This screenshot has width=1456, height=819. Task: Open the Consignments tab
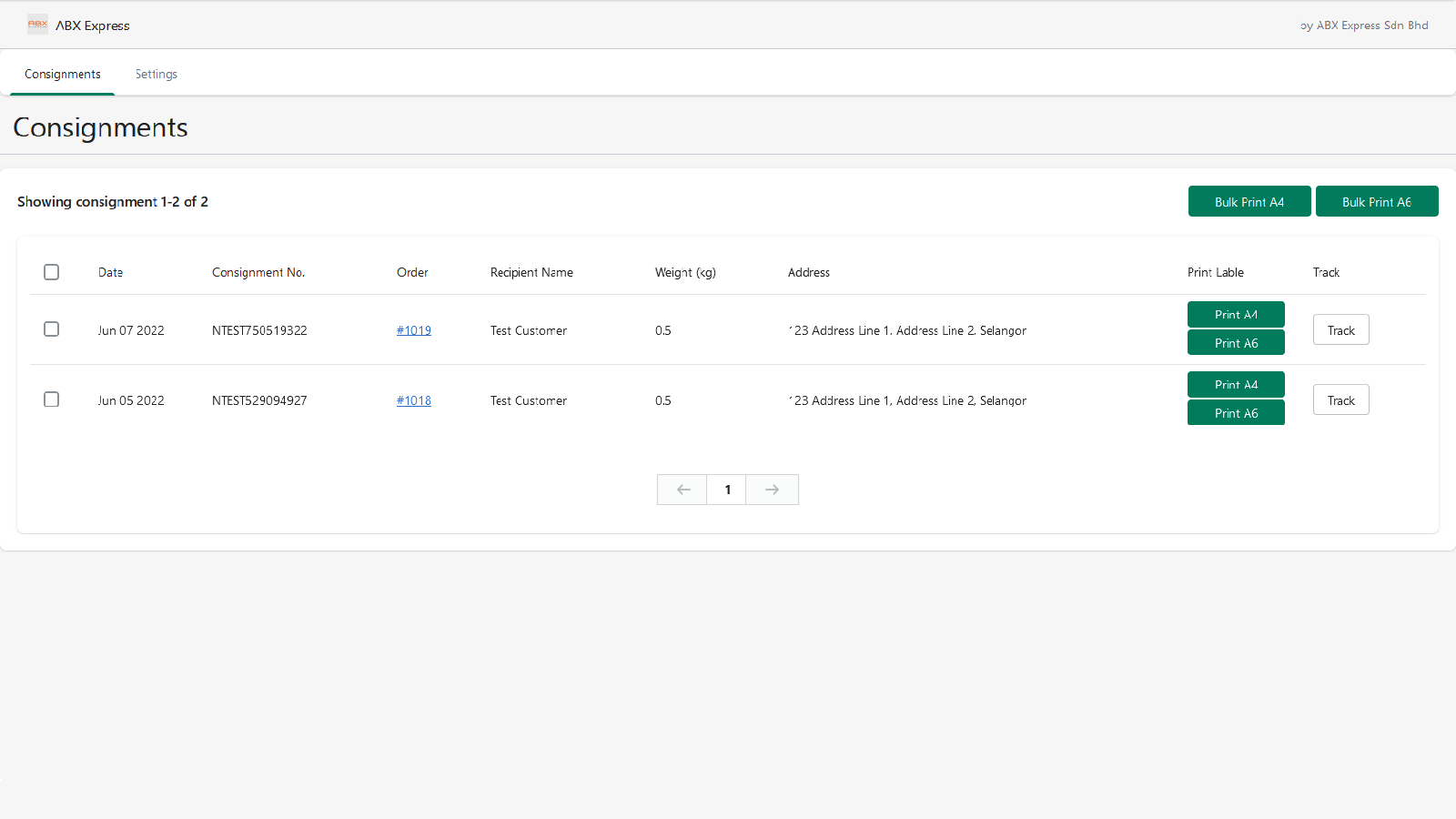coord(63,75)
